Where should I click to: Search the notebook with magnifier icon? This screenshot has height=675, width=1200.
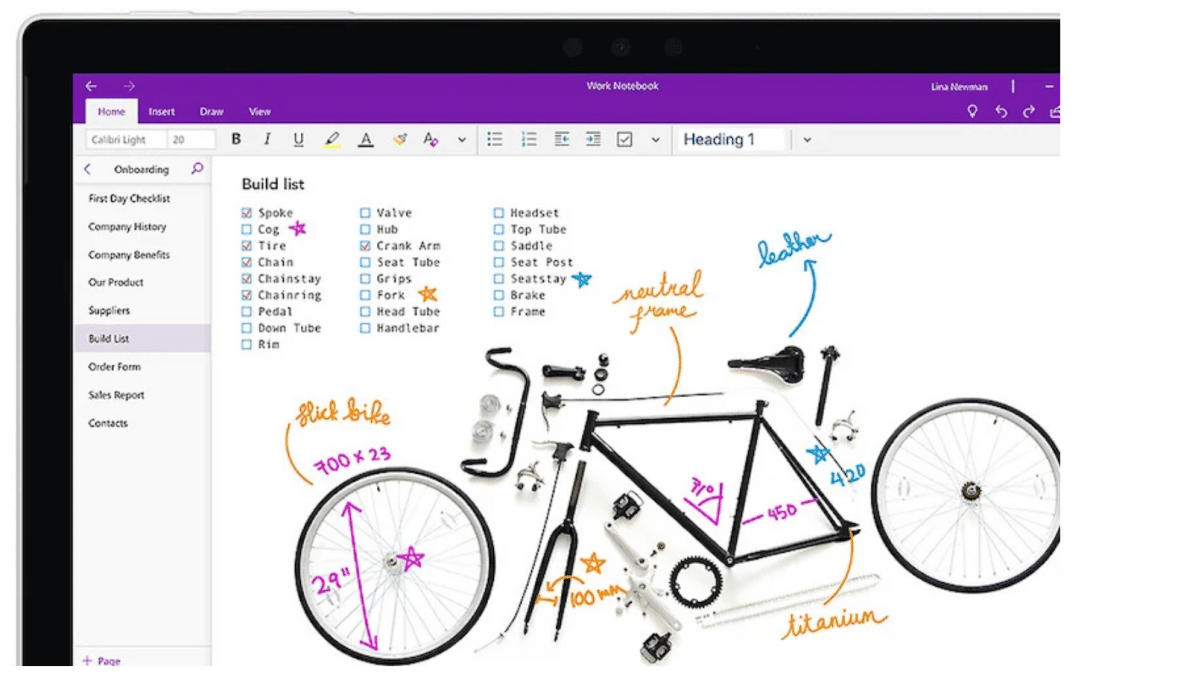coord(197,169)
